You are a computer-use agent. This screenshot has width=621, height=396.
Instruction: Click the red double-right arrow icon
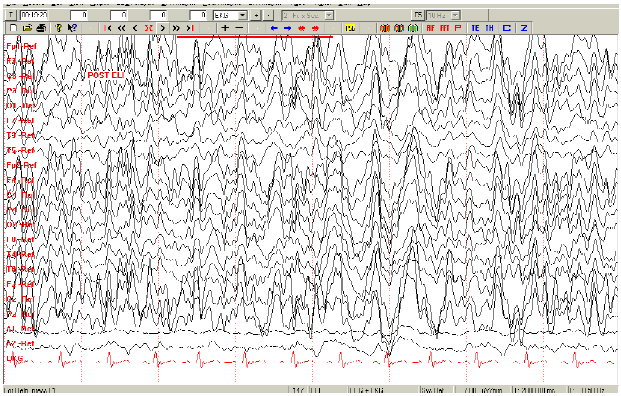pyautogui.click(x=315, y=28)
